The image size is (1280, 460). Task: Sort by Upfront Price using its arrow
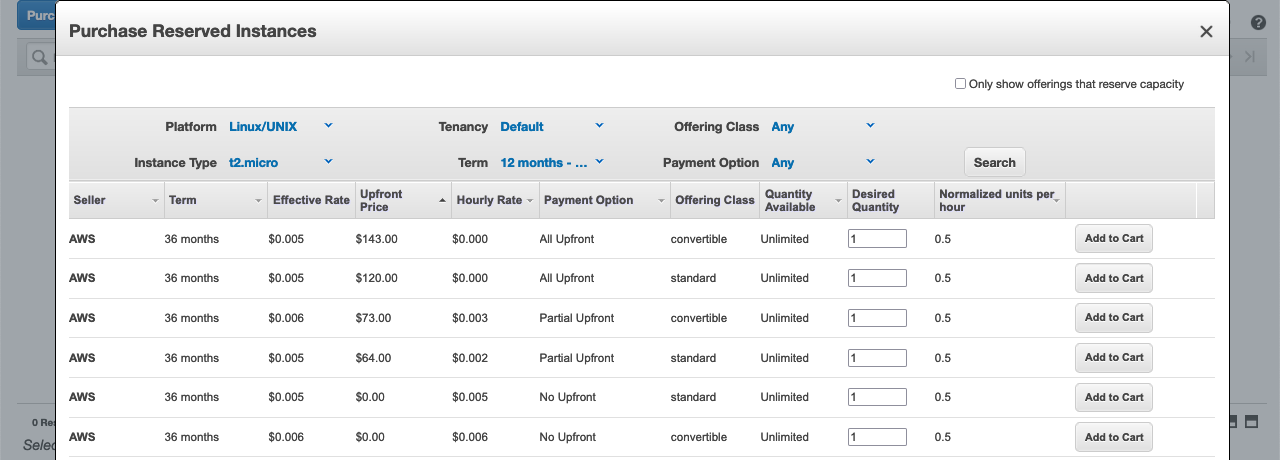pyautogui.click(x=442, y=200)
